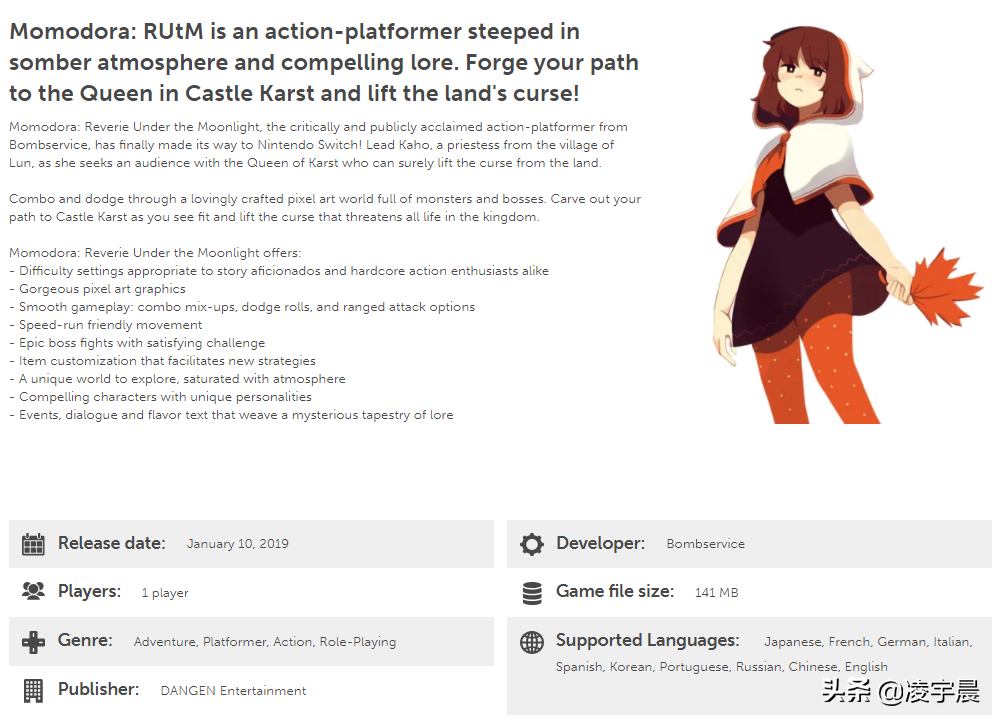
Task: Click the Genre label
Action: tap(85, 640)
